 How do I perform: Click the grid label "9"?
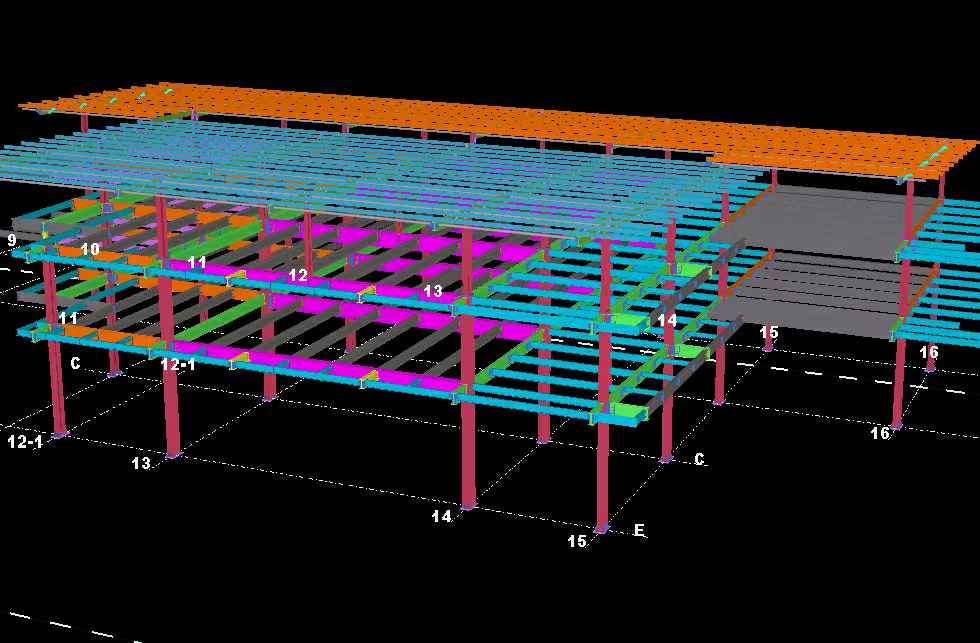[12, 240]
